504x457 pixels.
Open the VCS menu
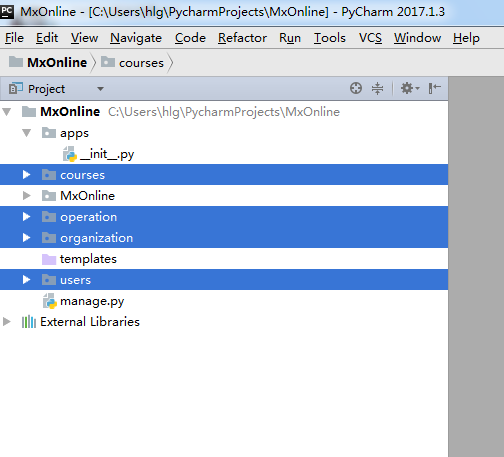click(370, 38)
